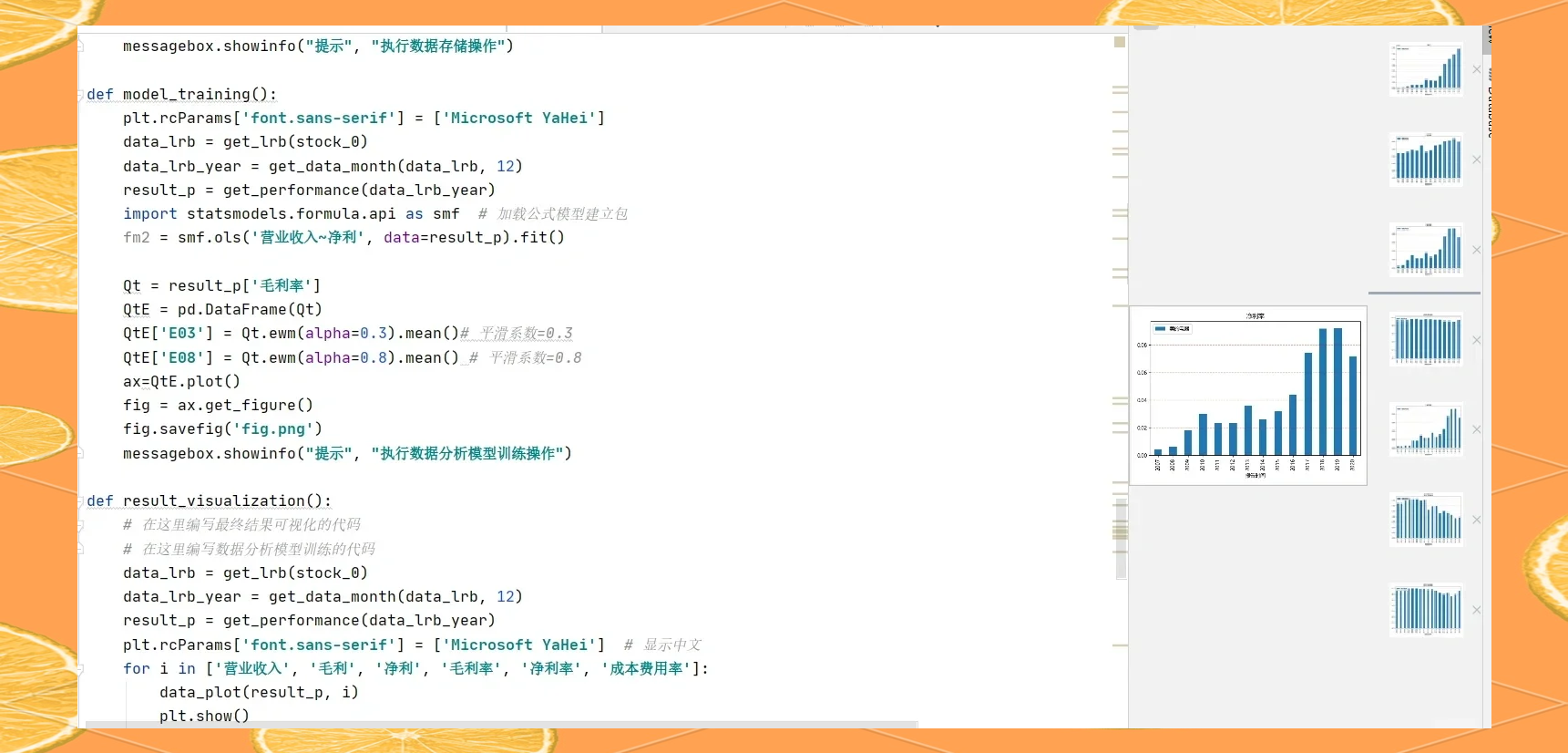Toggle fold marker at 在这里编写数据分析模型训练的代码 comment
This screenshot has width=1568, height=753.
tap(81, 549)
